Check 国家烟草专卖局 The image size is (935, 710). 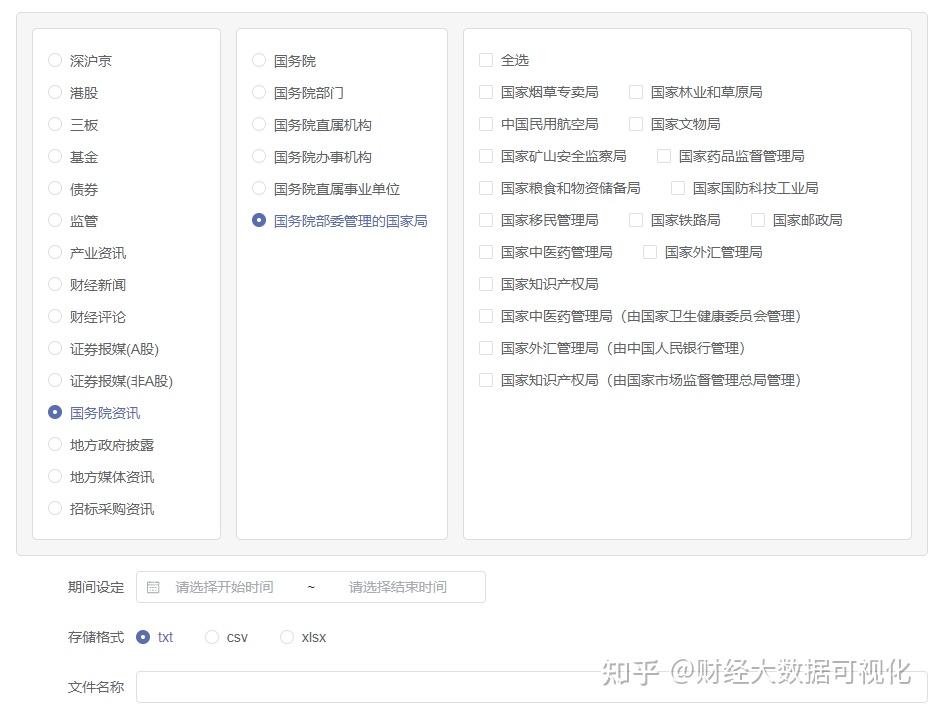point(486,92)
